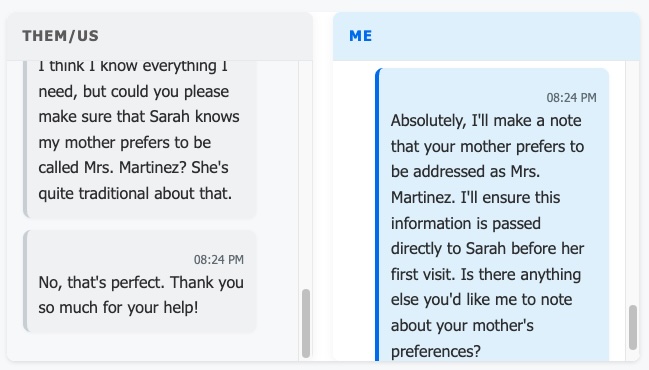Viewport: 649px width, 370px height.
Task: Click the word 'preferences?' ending the ME reply
Action: click(436, 351)
